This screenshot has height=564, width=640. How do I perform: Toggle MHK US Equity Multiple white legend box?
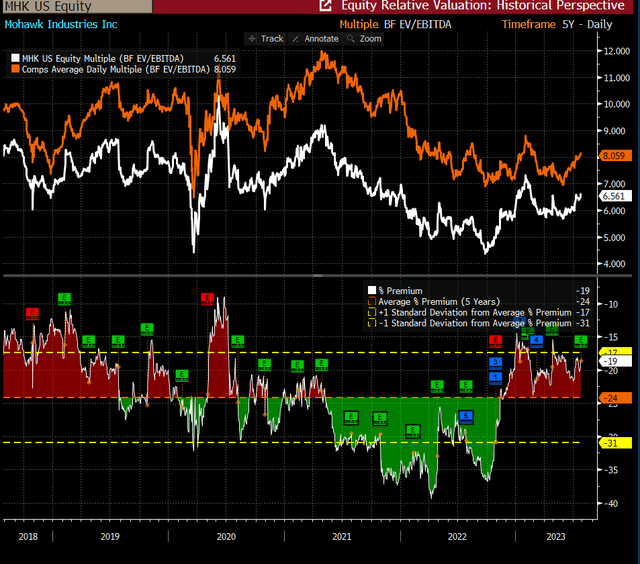tap(15, 58)
